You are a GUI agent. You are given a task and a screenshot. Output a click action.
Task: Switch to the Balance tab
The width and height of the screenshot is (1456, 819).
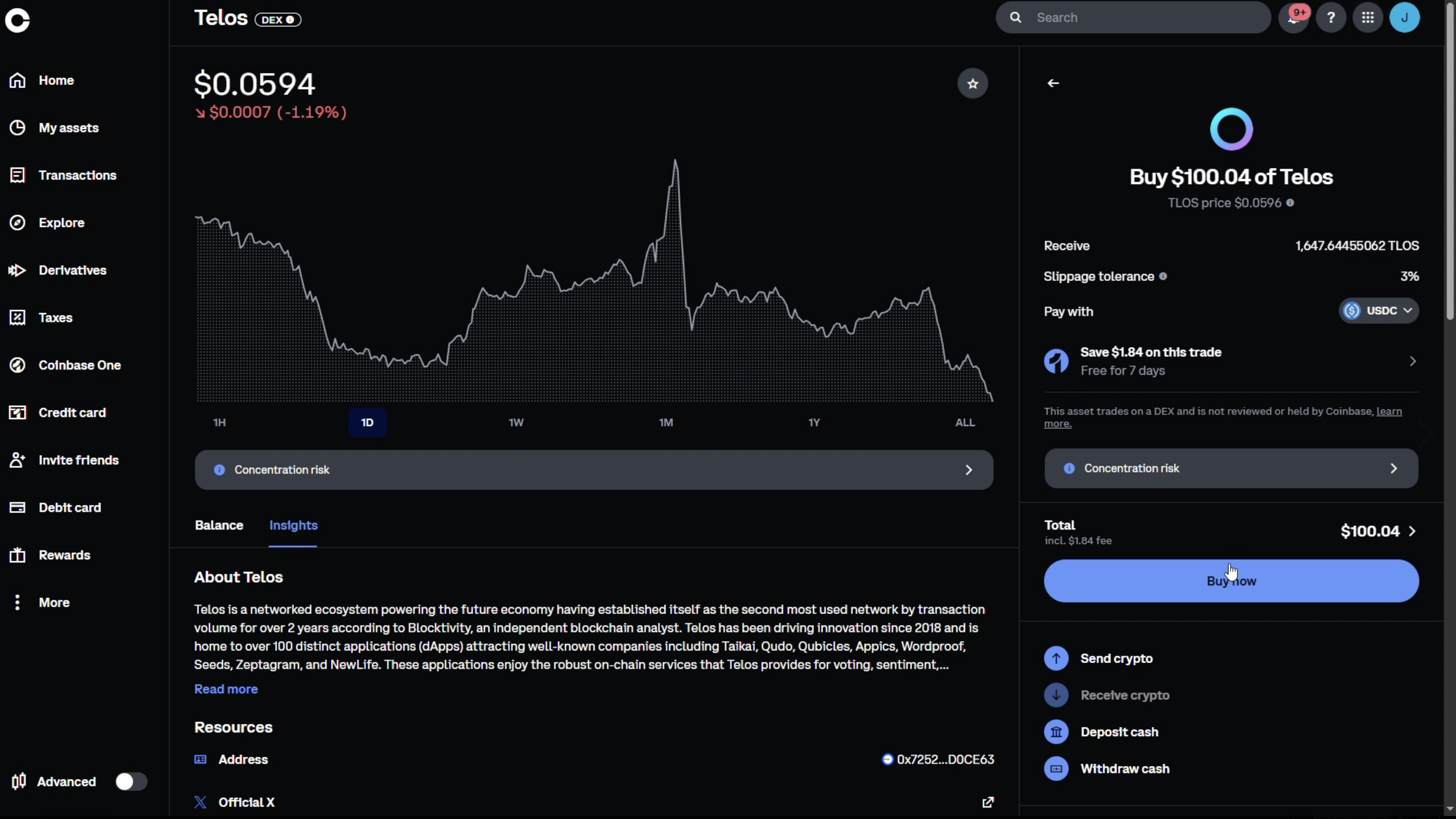(x=219, y=525)
